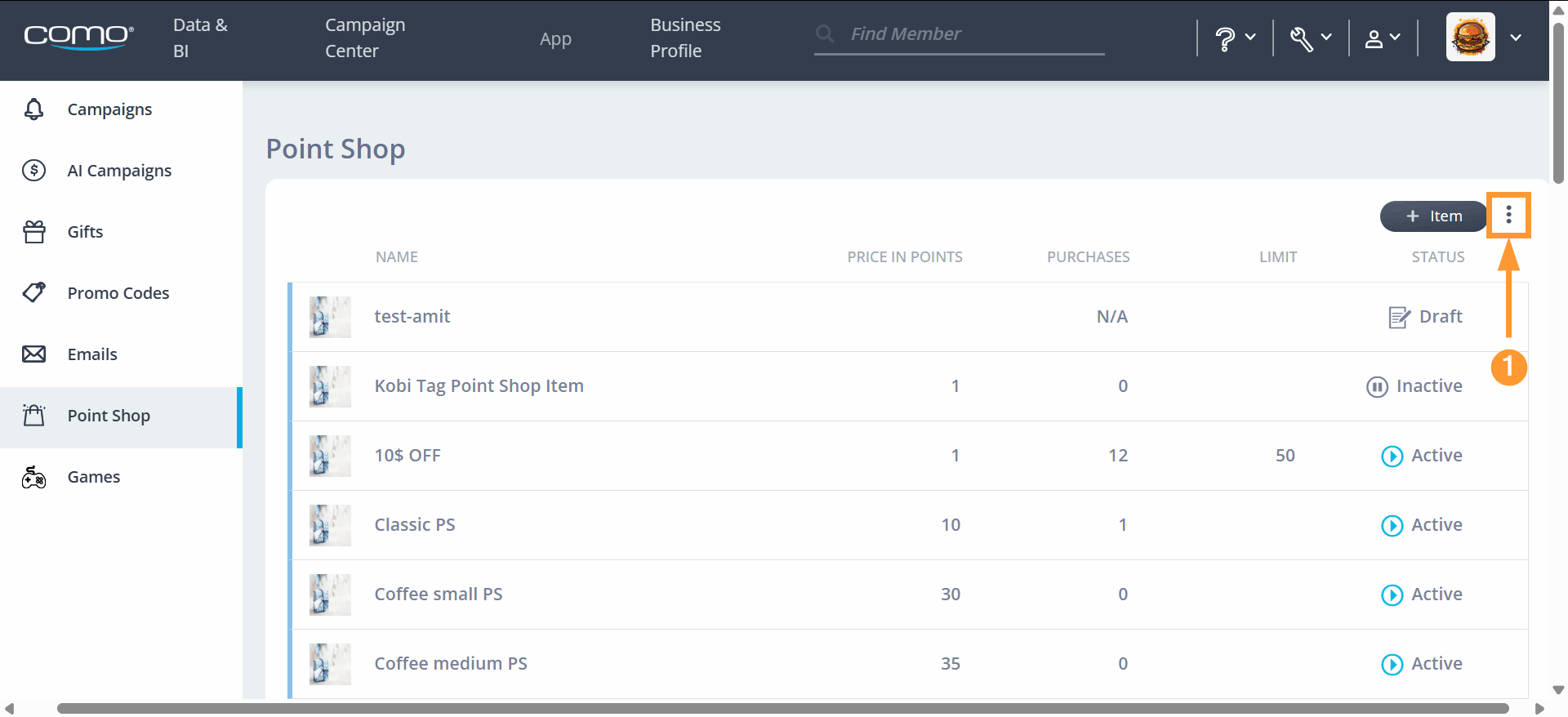1568x717 pixels.
Task: Open the Coffee medium PS item name
Action: tap(451, 664)
